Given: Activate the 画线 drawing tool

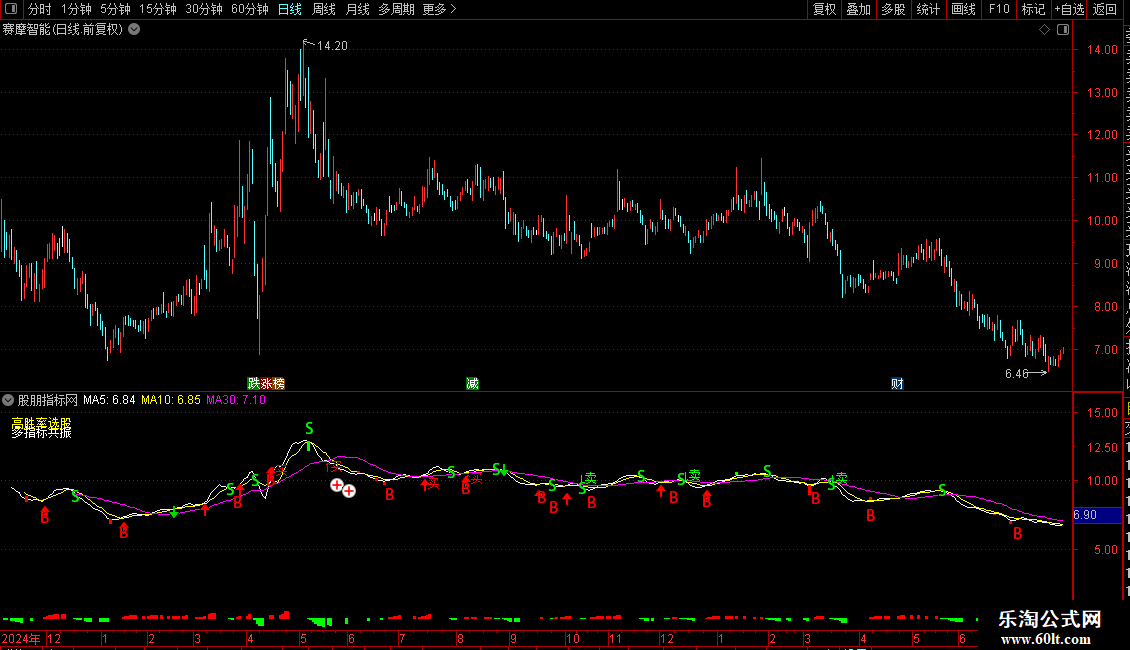Looking at the screenshot, I should click(964, 9).
